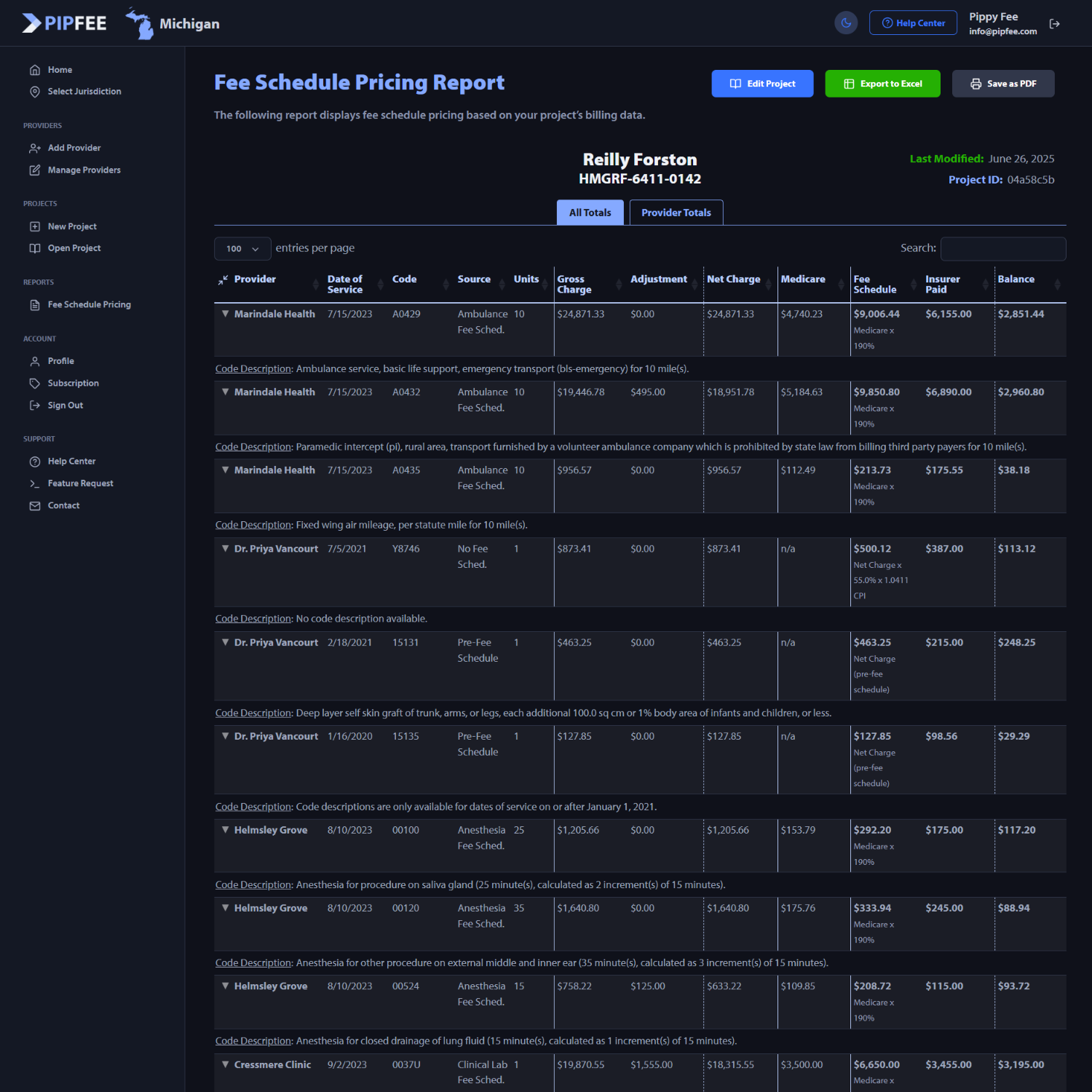The image size is (1092, 1092).
Task: Click the Sign Out sidebar icon
Action: [x=35, y=405]
